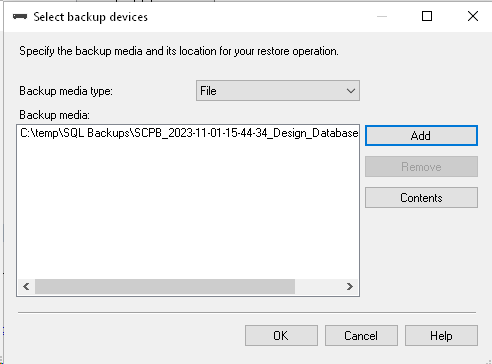This screenshot has width=492, height=364.
Task: Click the 'Select backup devices' title text
Action: click(x=90, y=17)
